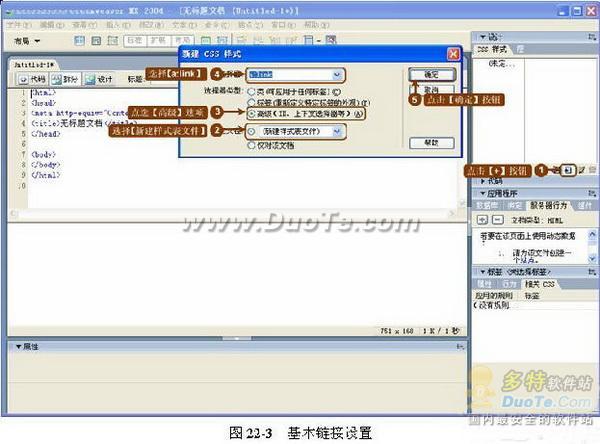The height and width of the screenshot is (444, 600).
Task: Open the Untitled-1 document tab
Action: click(33, 63)
